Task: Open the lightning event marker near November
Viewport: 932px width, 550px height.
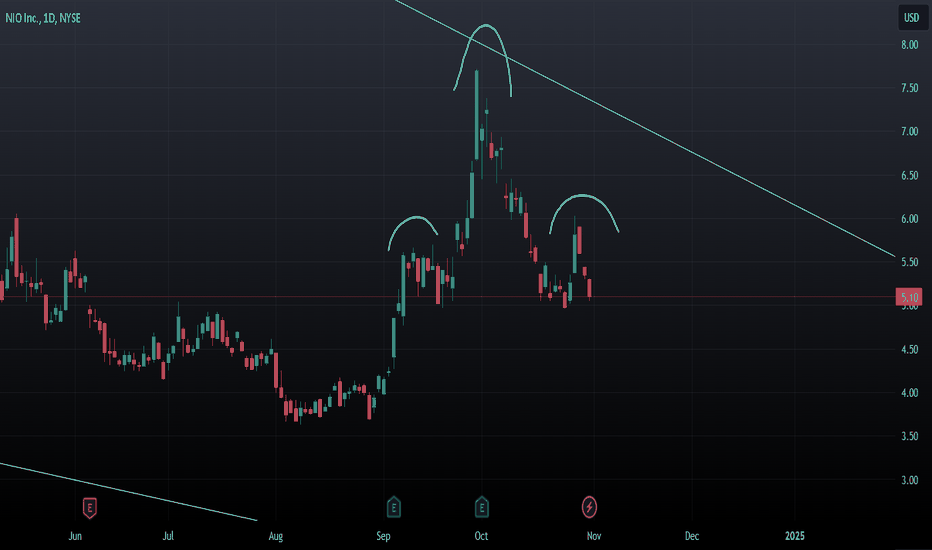Action: click(589, 507)
